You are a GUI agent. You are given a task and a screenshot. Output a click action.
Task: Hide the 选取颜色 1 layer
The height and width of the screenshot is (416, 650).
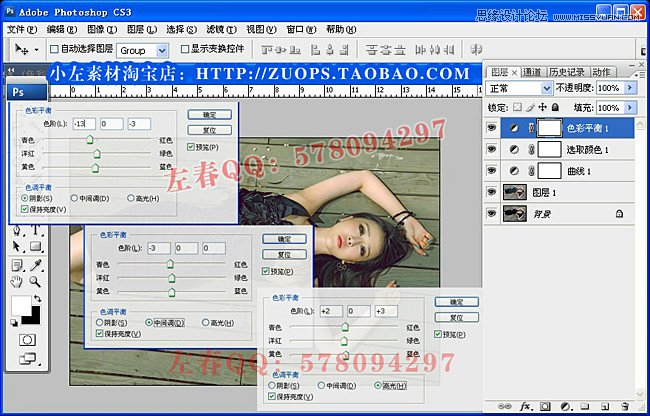click(x=492, y=150)
